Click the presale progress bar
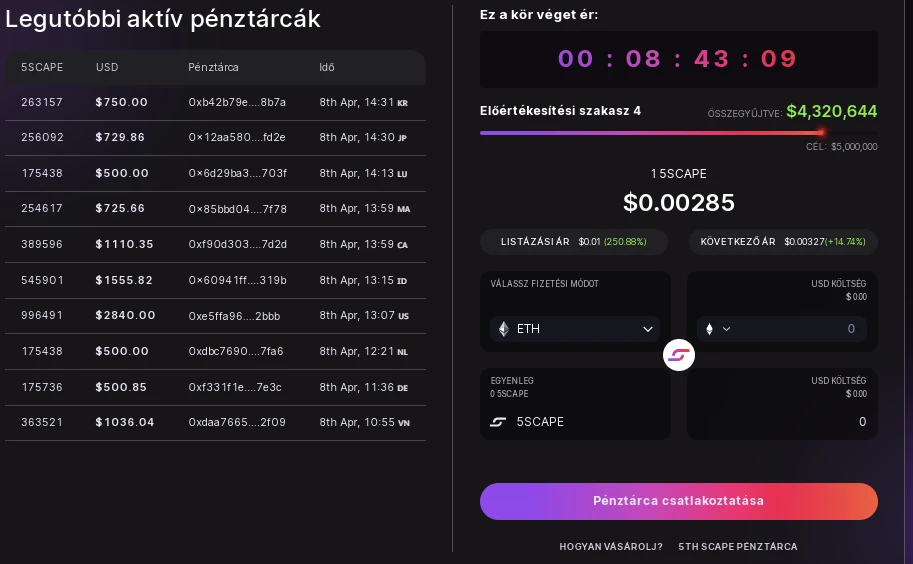Screen dimensions: 913x564 point(678,133)
